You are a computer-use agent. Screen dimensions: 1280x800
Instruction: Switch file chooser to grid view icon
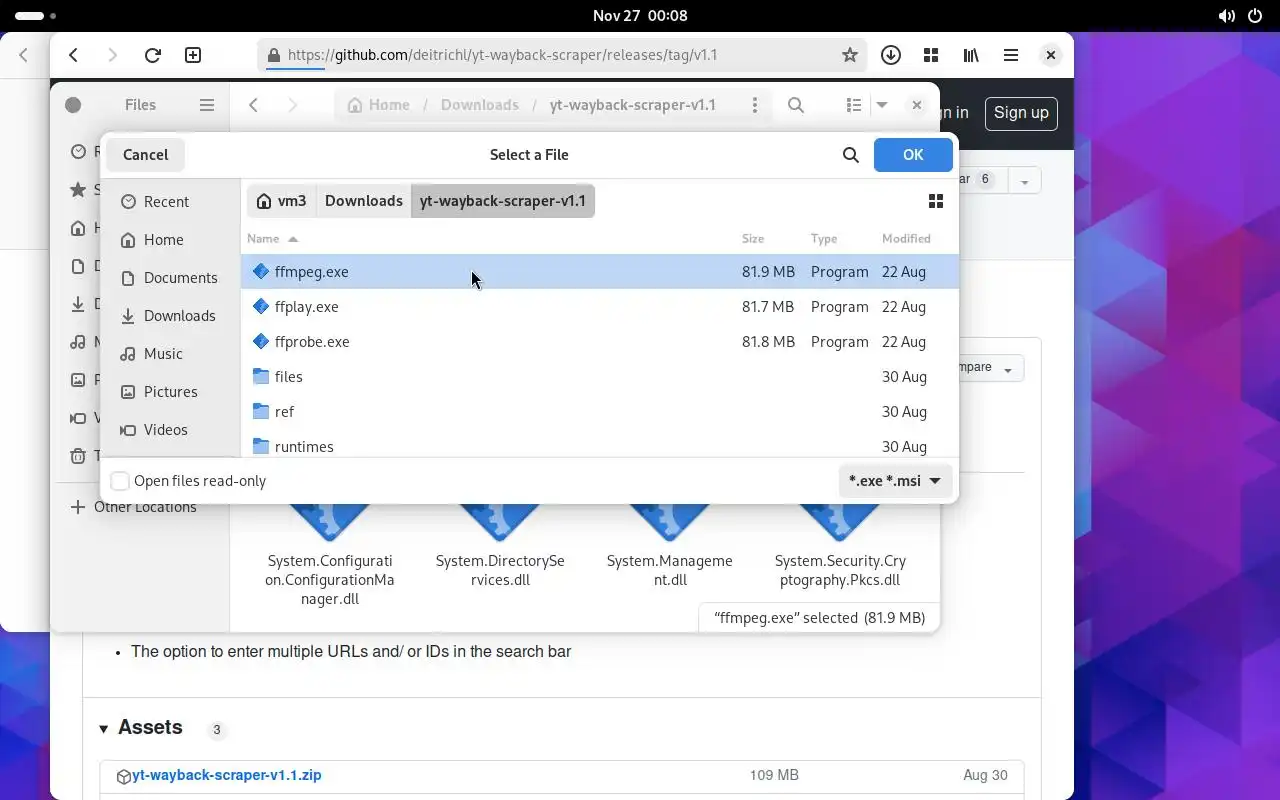click(x=936, y=201)
